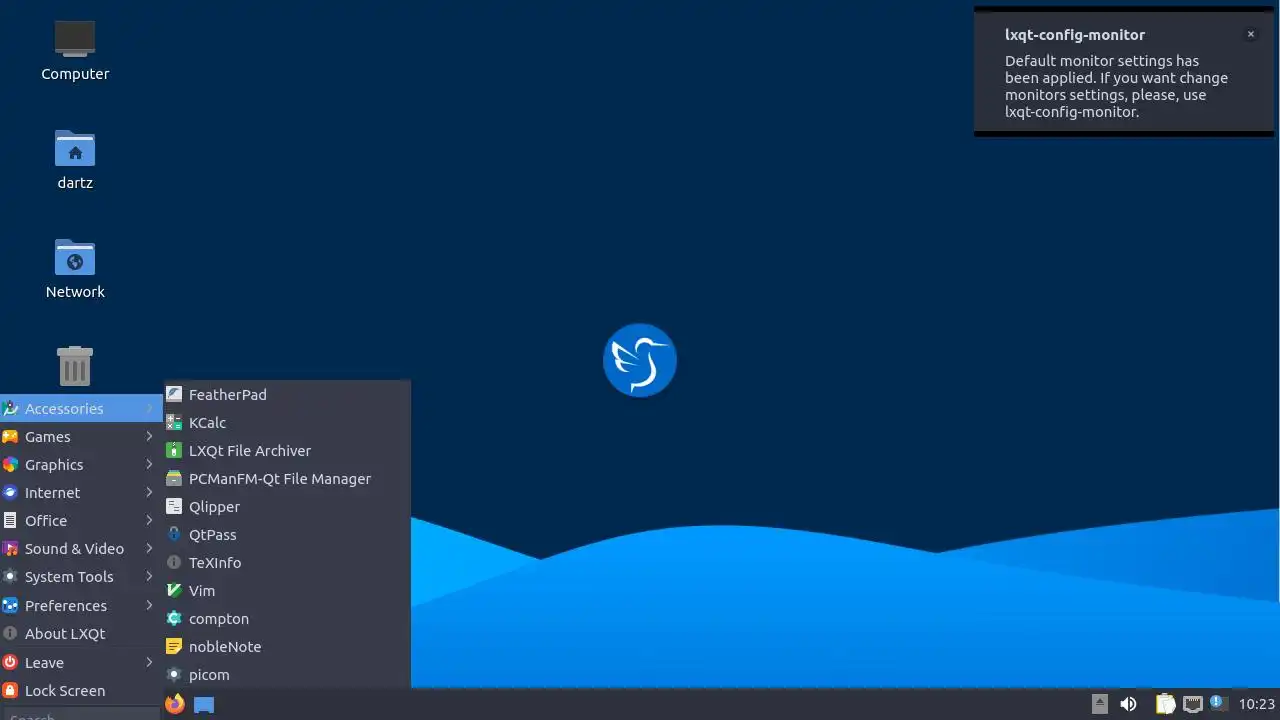Click the blue desktop icon next to Firefox
Image resolution: width=1280 pixels, height=720 pixels.
click(x=204, y=704)
